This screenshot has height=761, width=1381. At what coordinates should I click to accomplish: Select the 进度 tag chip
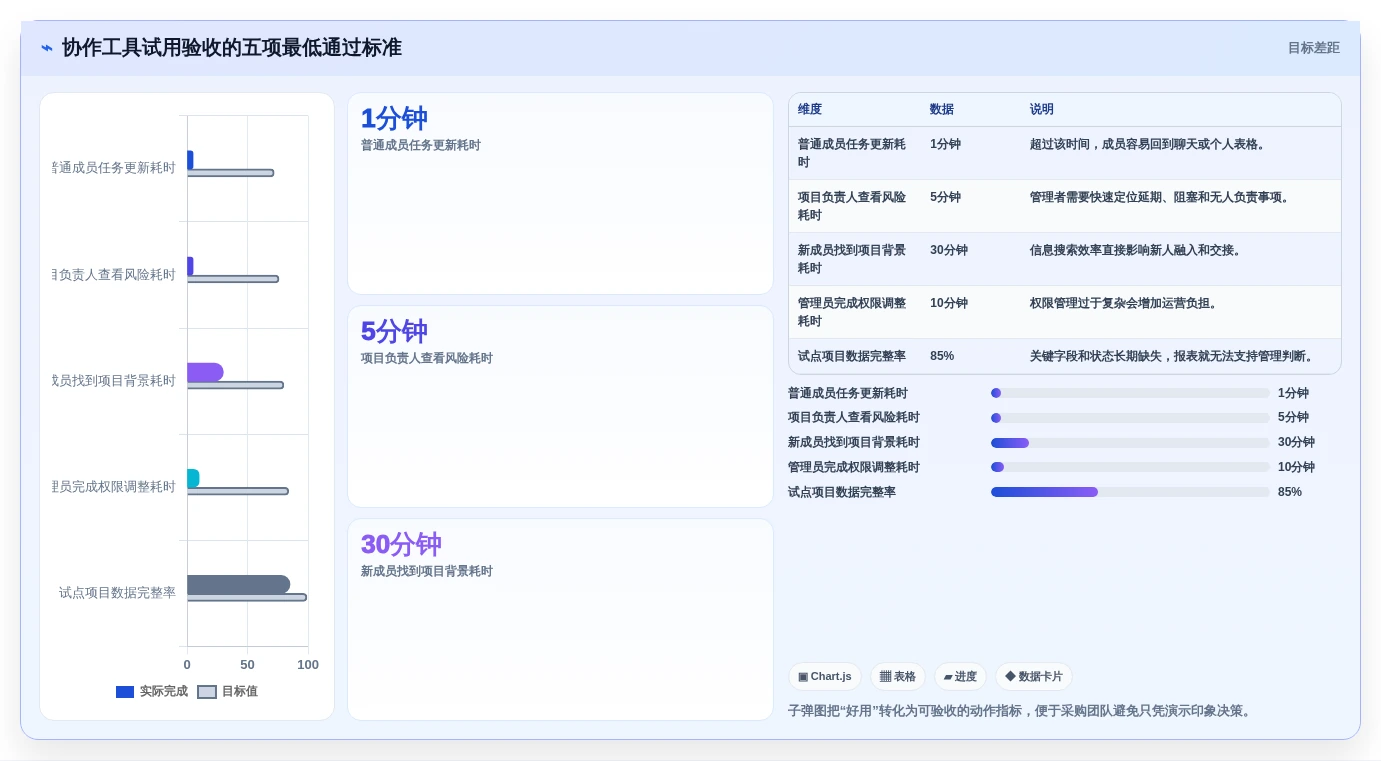(x=960, y=677)
